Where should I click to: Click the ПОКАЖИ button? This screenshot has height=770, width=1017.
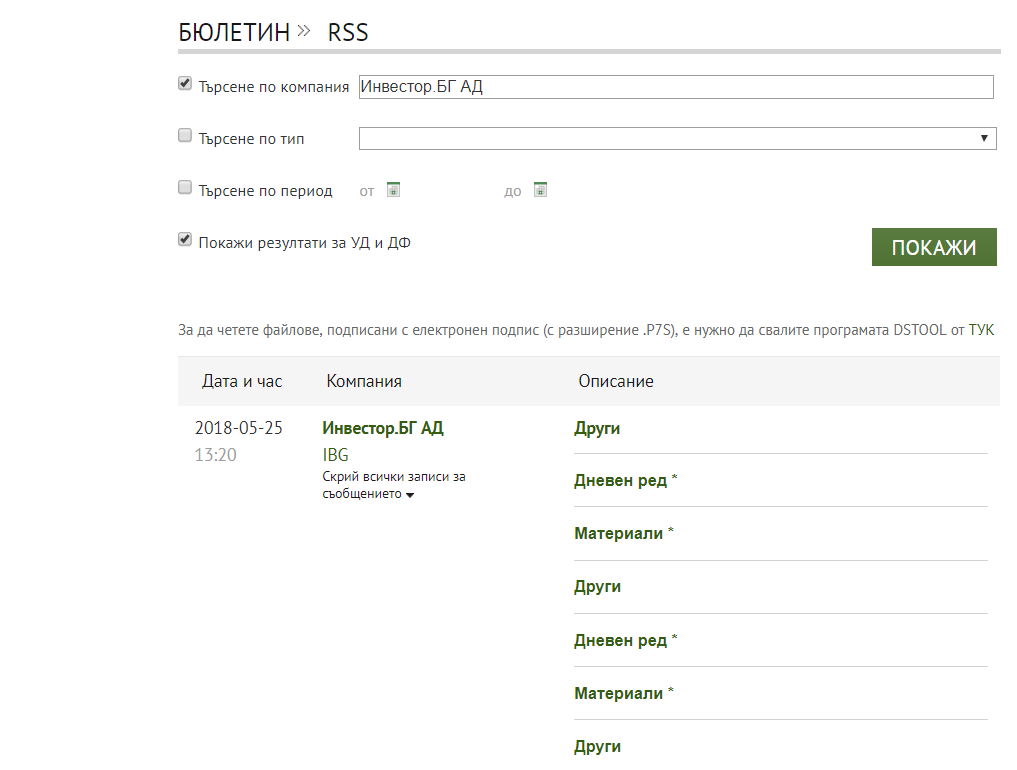tap(934, 247)
